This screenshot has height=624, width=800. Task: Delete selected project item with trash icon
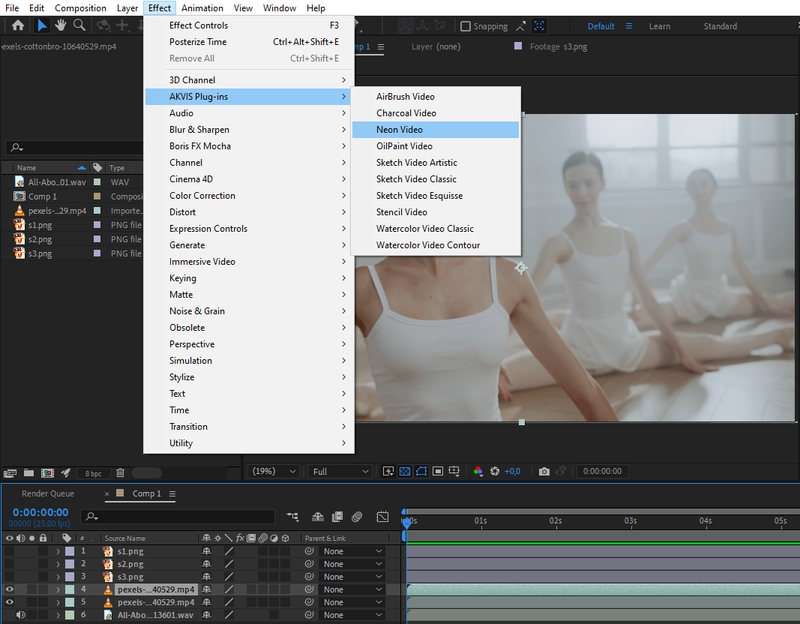point(120,473)
